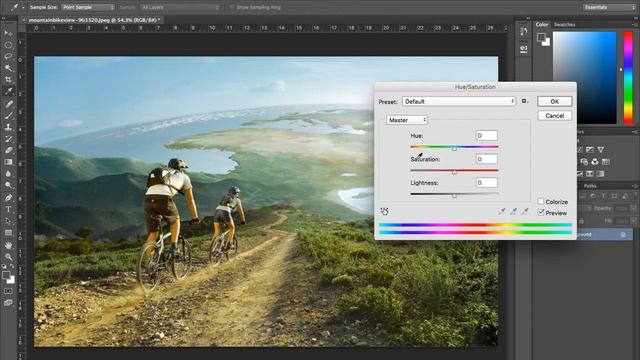640x360 pixels.
Task: Open the preset options gear menu
Action: coord(524,101)
